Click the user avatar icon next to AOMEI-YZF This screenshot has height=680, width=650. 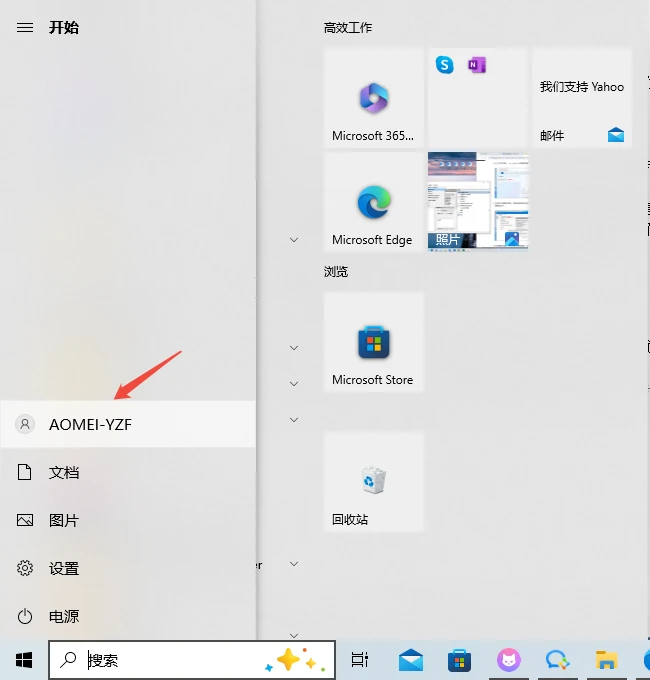point(25,424)
